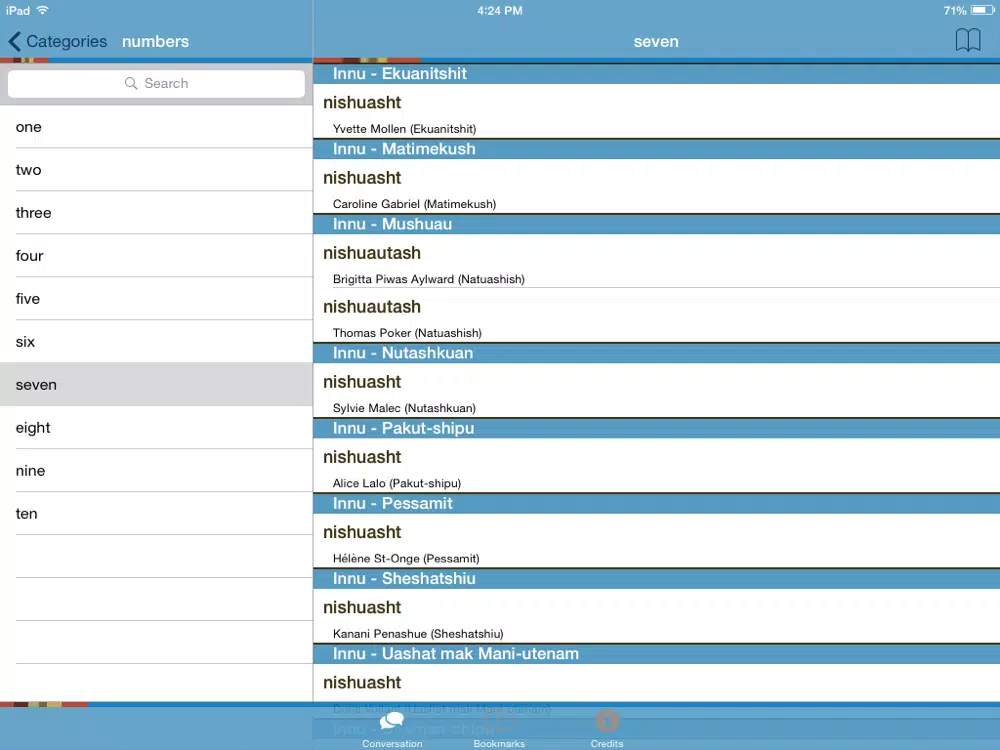1000x750 pixels.
Task: Tap the Innu - Ekuanitshit header
Action: [x=656, y=74]
